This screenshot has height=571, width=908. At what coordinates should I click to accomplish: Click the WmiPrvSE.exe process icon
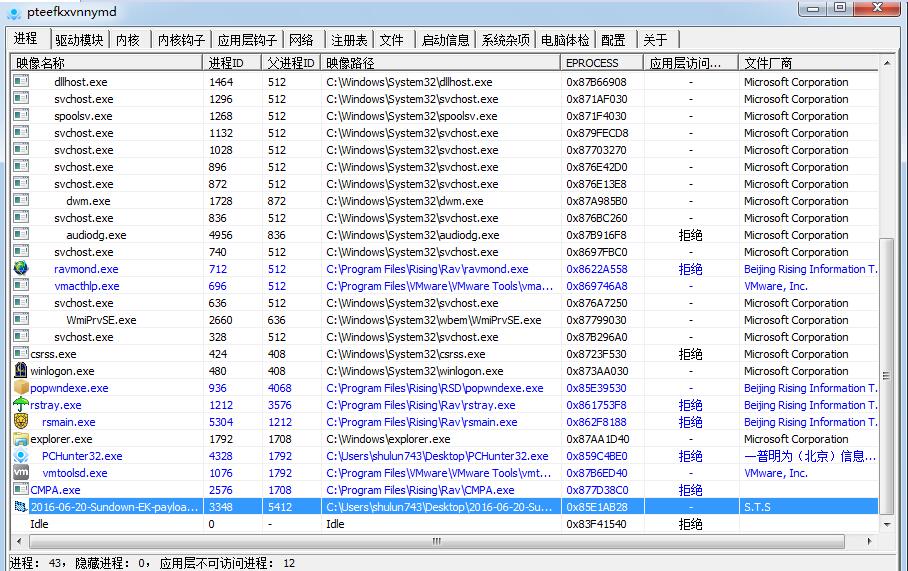(x=21, y=319)
